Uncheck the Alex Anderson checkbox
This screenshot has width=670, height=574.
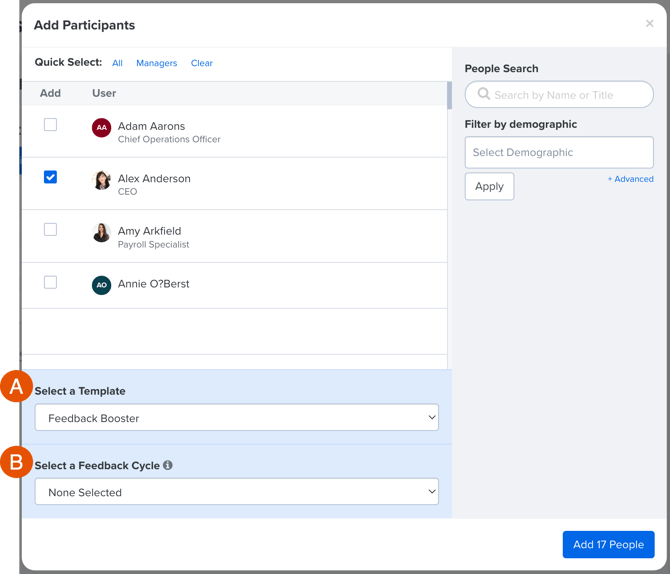click(50, 177)
